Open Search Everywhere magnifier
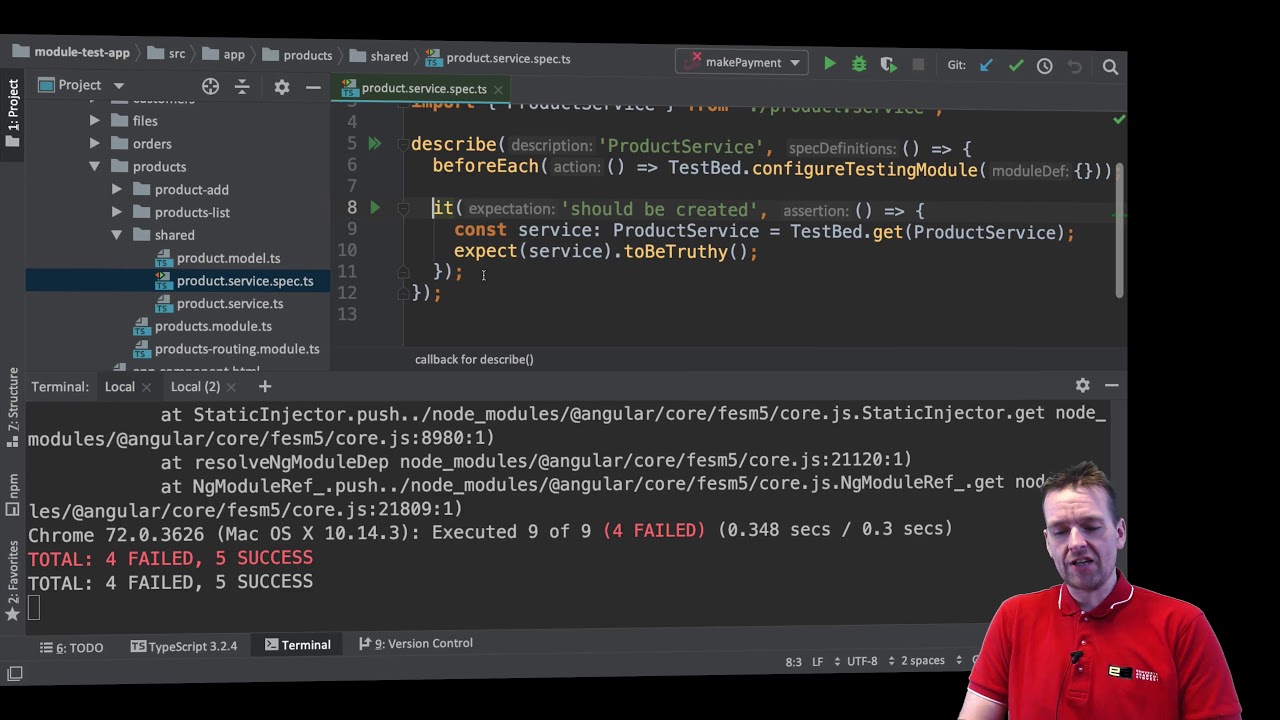Viewport: 1280px width, 720px height. (1110, 67)
